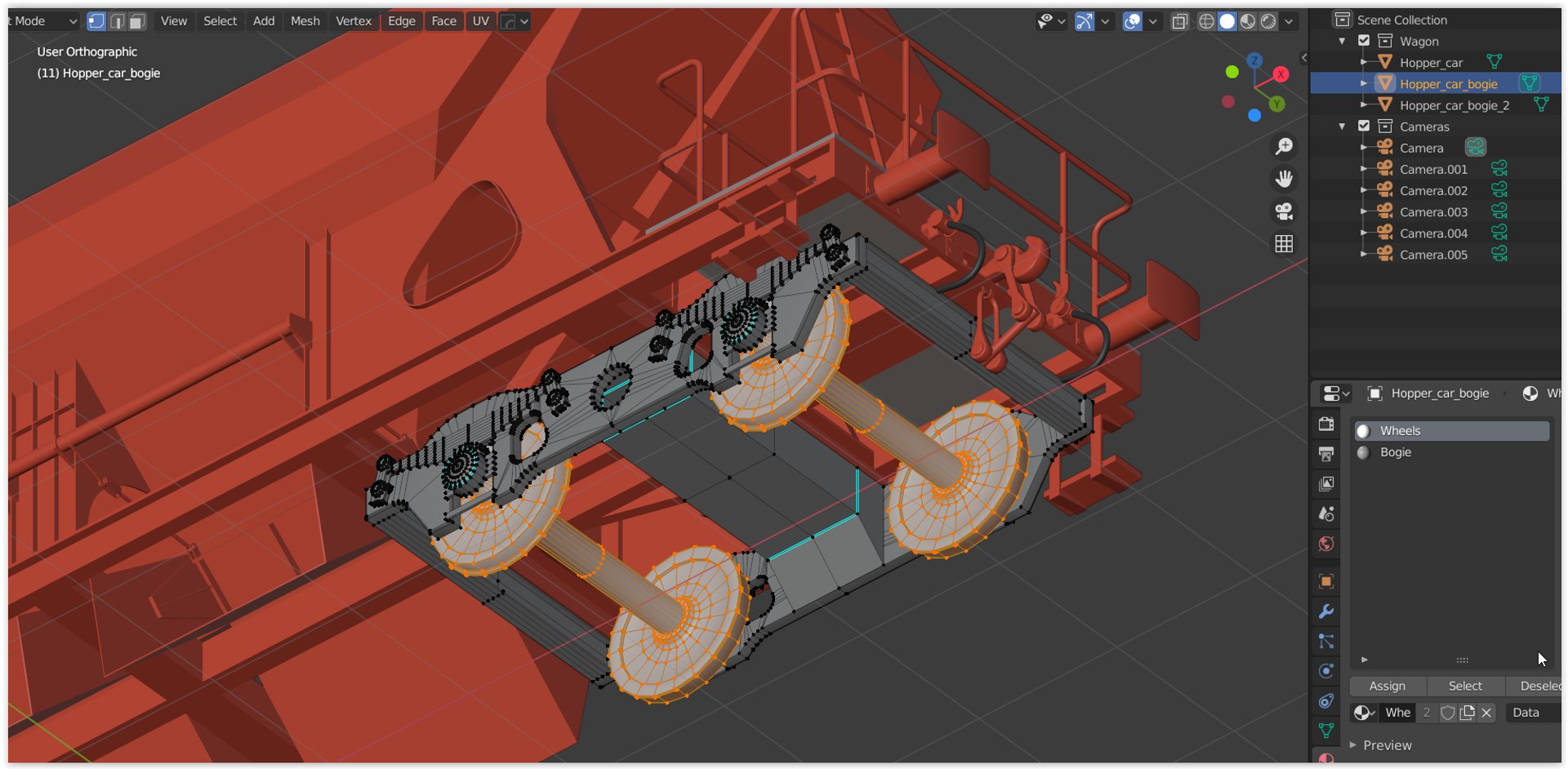Switch to face select mode

pyautogui.click(x=137, y=21)
